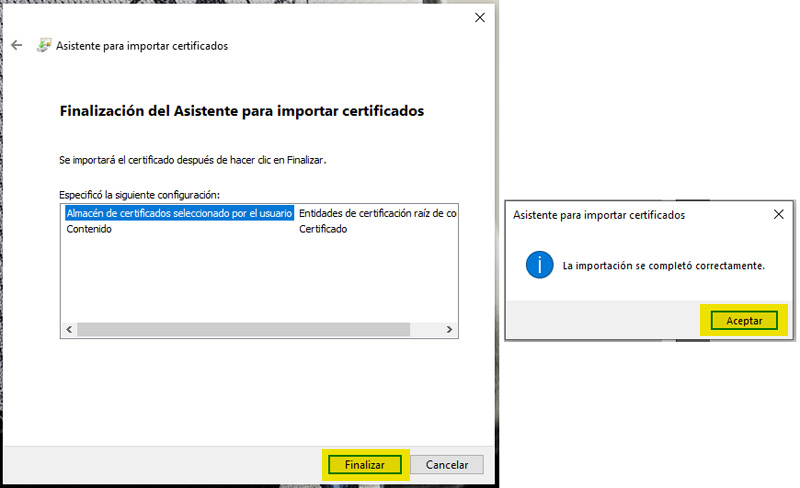This screenshot has height=488, width=800.
Task: Close the certificate import wizard window
Action: [480, 18]
